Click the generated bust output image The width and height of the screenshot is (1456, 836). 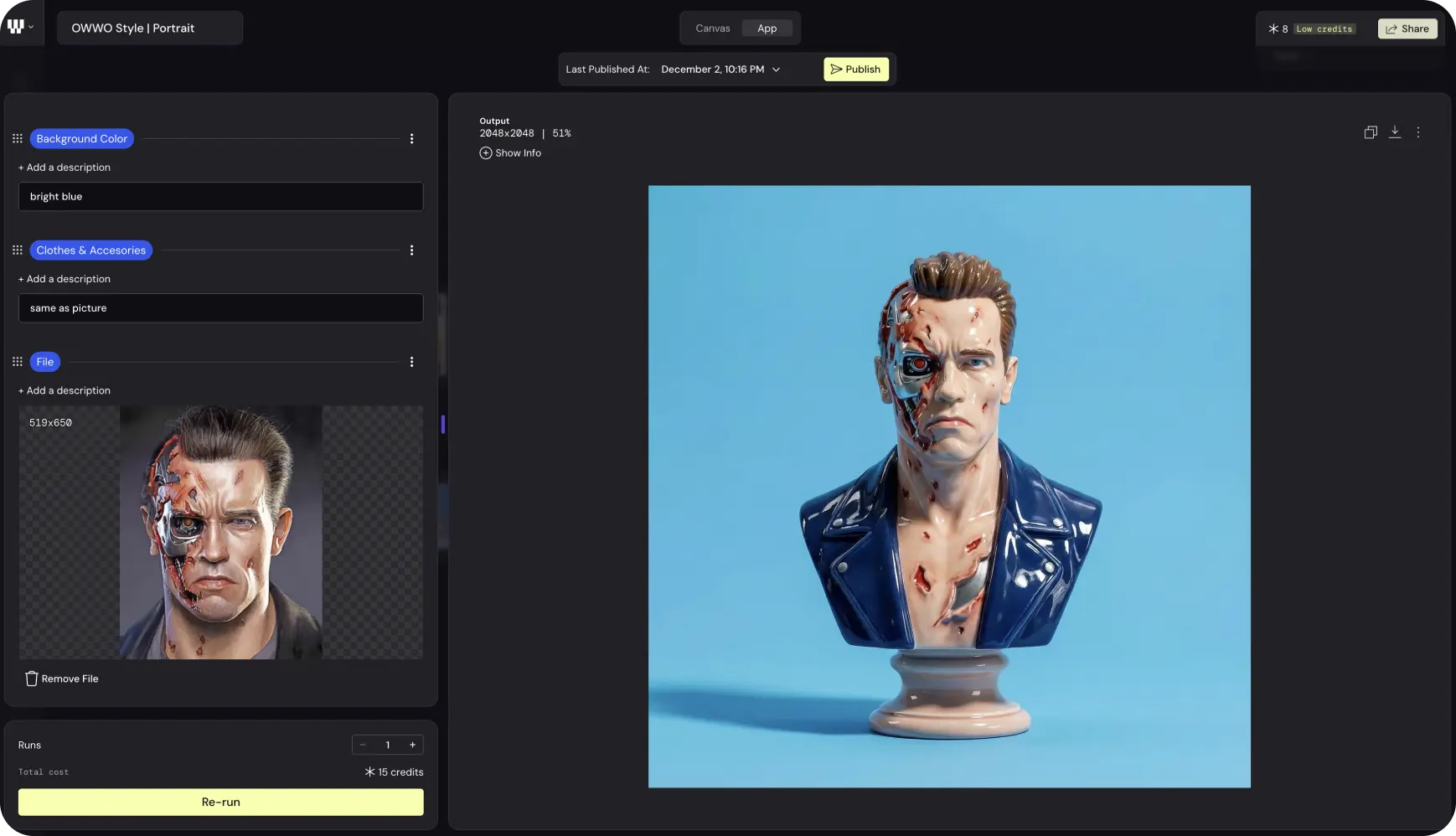pos(949,487)
